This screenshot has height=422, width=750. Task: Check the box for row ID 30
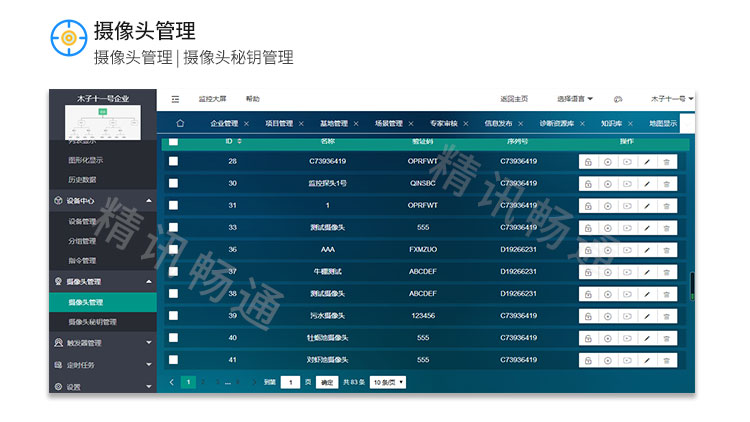(x=173, y=183)
